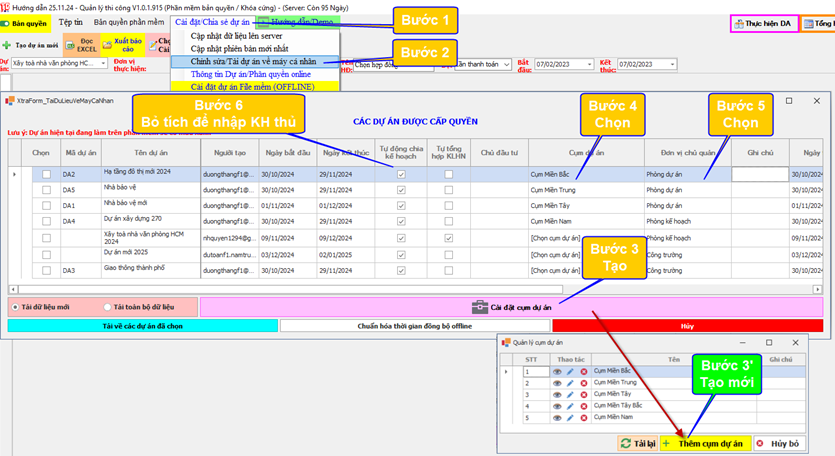Toggle Tự động chia kế hoạch for DA2

coord(401,174)
